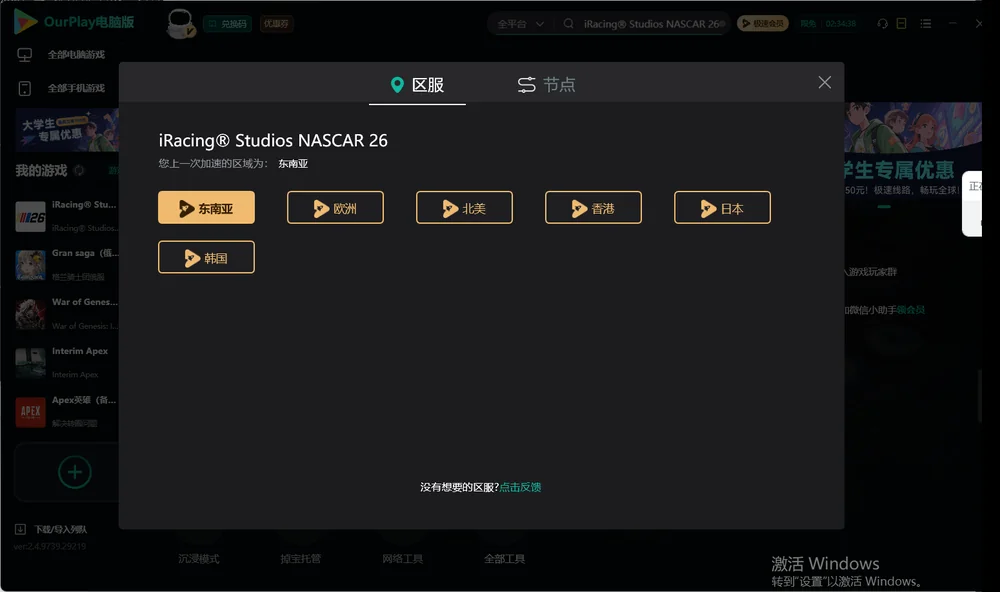Click the 学生专属优惠 banner on the right

click(x=913, y=150)
